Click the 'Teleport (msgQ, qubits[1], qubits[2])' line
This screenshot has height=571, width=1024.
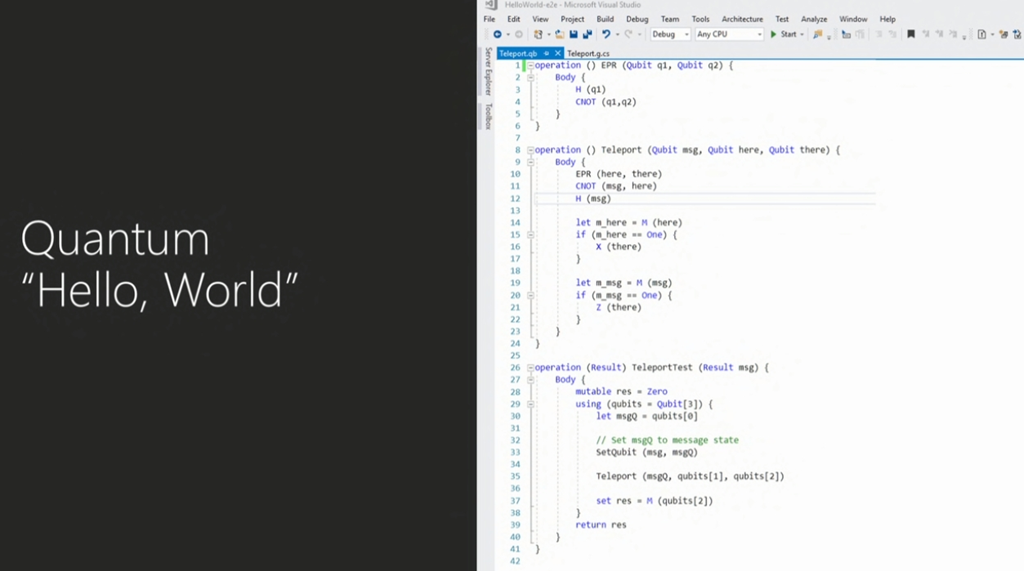pyautogui.click(x=690, y=476)
